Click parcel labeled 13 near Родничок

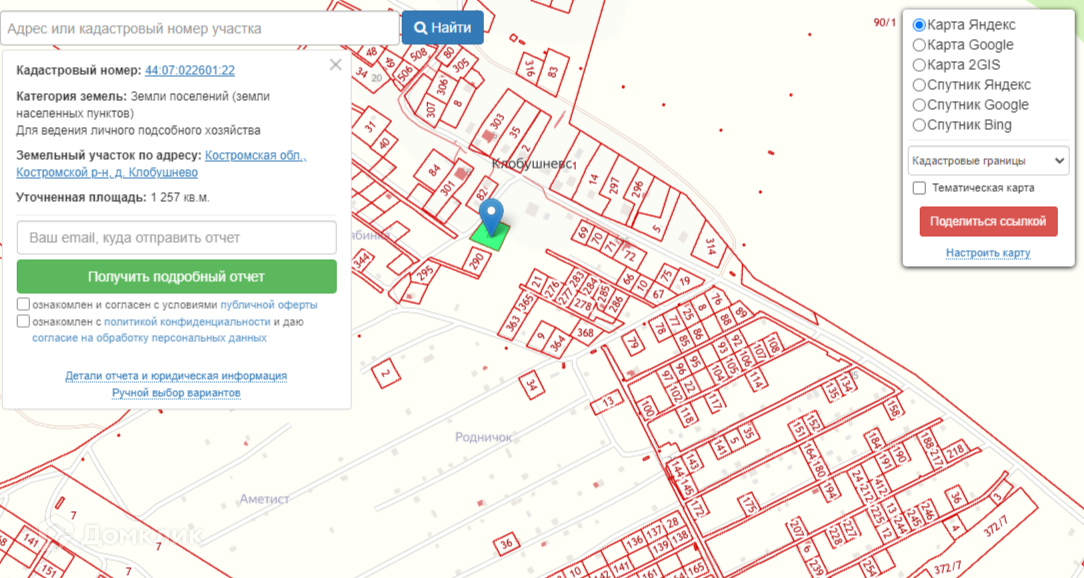[608, 402]
